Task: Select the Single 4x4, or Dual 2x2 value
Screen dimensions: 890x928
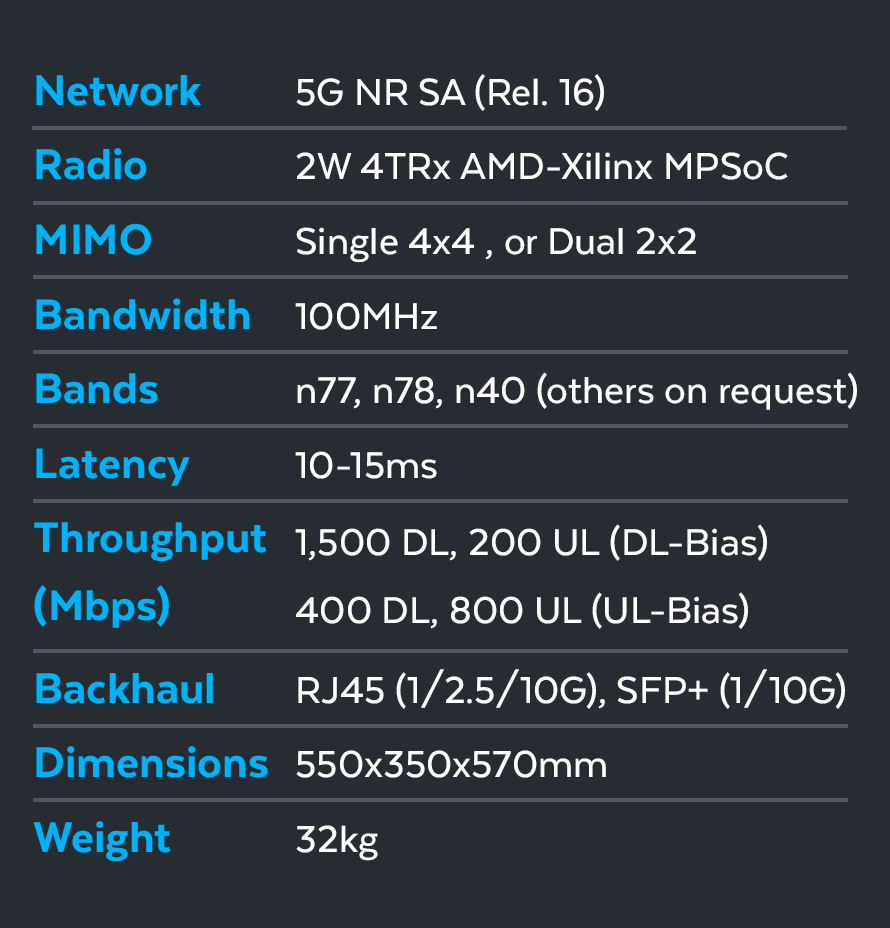Action: click(496, 242)
